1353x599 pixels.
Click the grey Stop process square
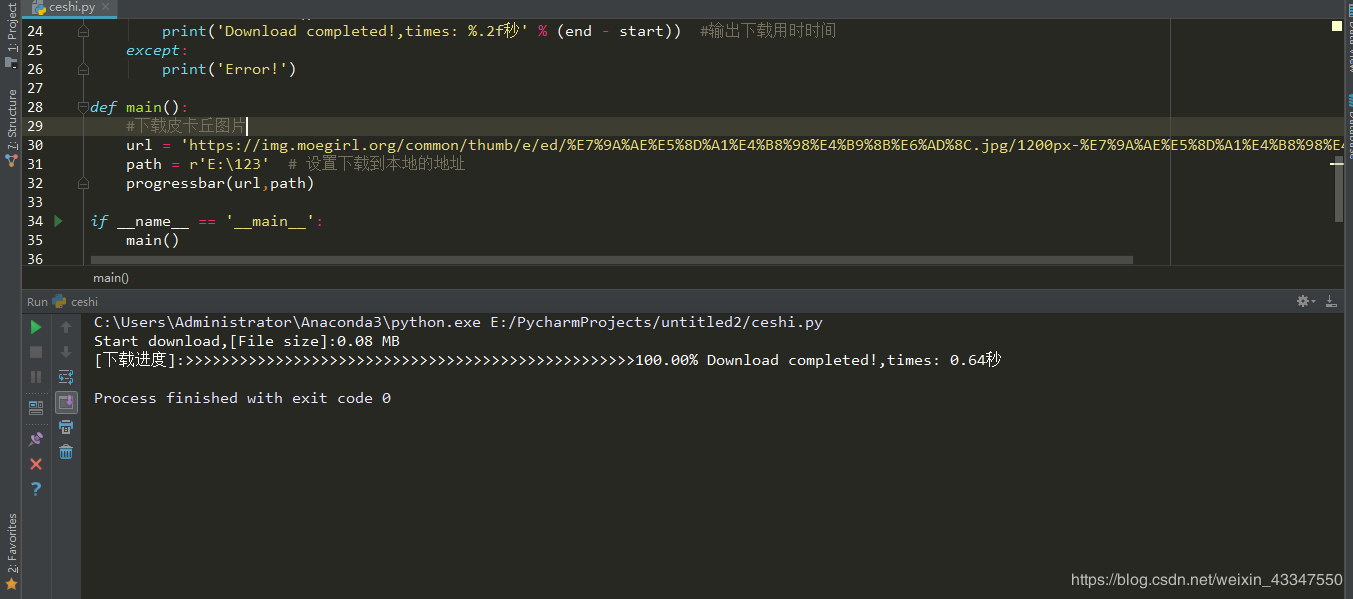36,352
